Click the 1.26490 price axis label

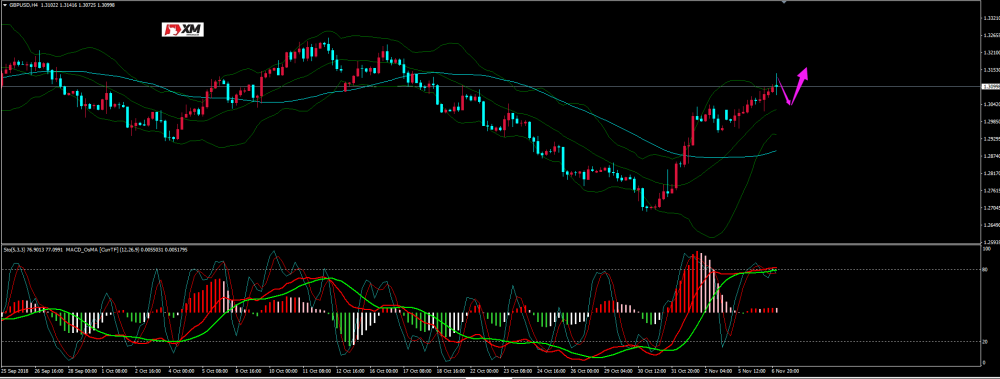[991, 225]
